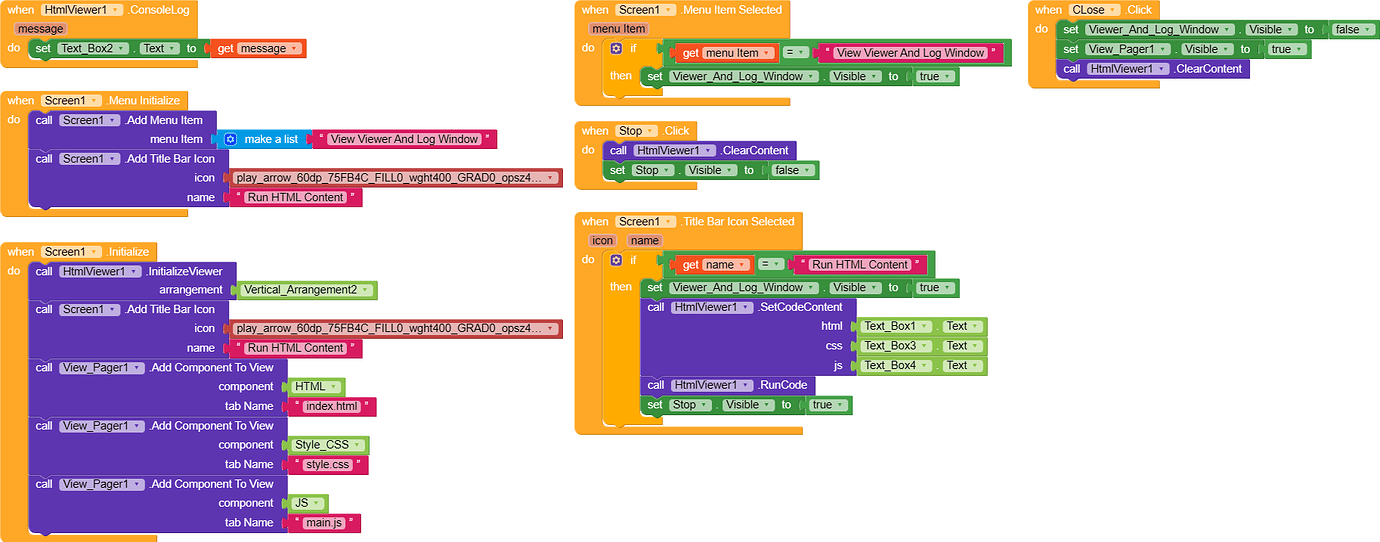Open the gear mutator on make a list block

click(230, 139)
